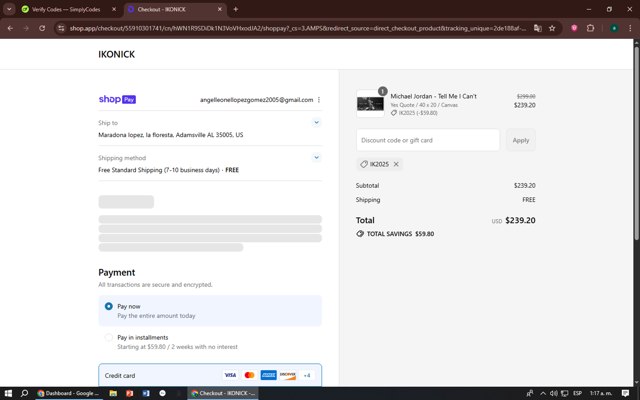Select Pay in installments option
This screenshot has width=640, height=400.
pos(108,337)
